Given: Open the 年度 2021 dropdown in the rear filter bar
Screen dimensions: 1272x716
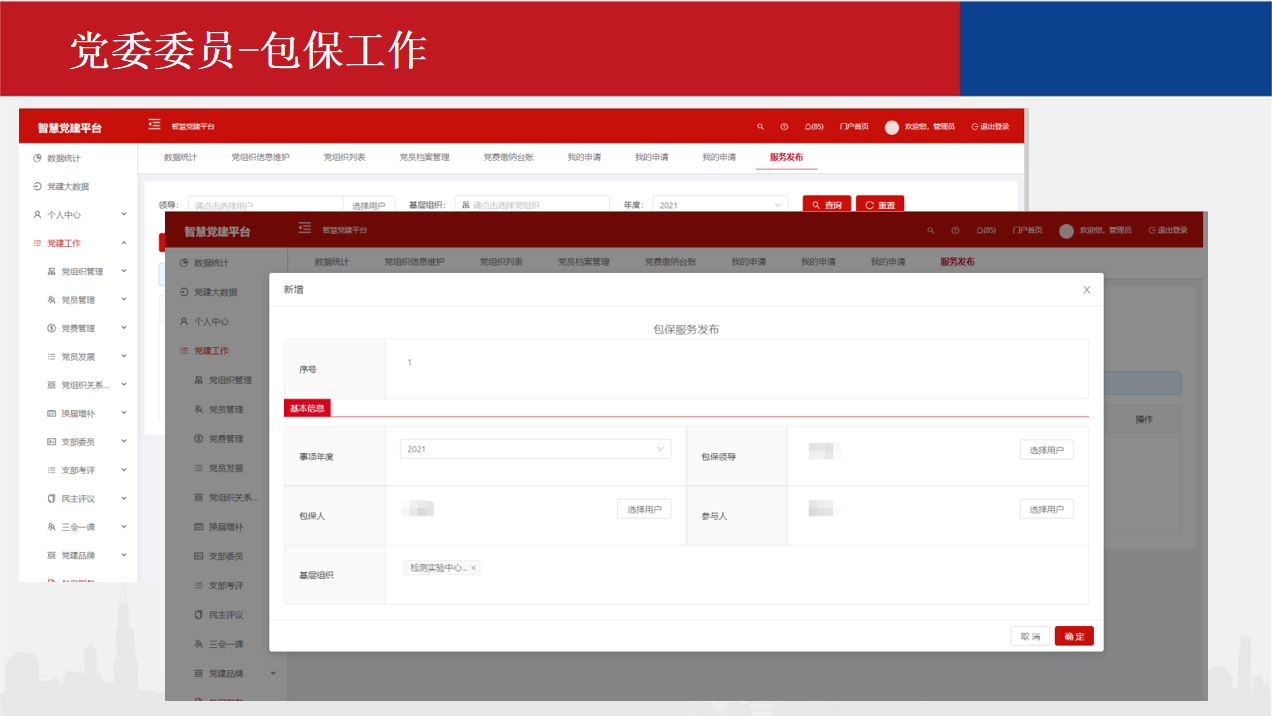Looking at the screenshot, I should click(720, 205).
